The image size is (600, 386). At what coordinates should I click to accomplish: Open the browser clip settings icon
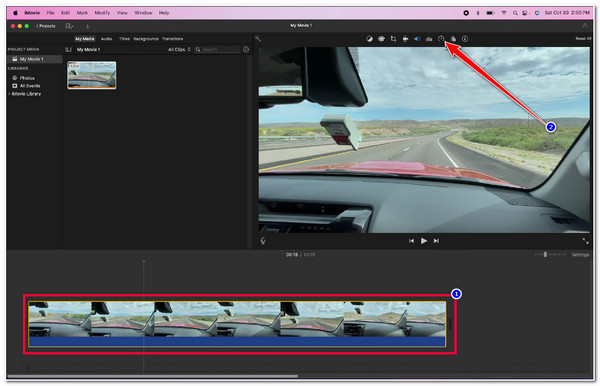246,49
